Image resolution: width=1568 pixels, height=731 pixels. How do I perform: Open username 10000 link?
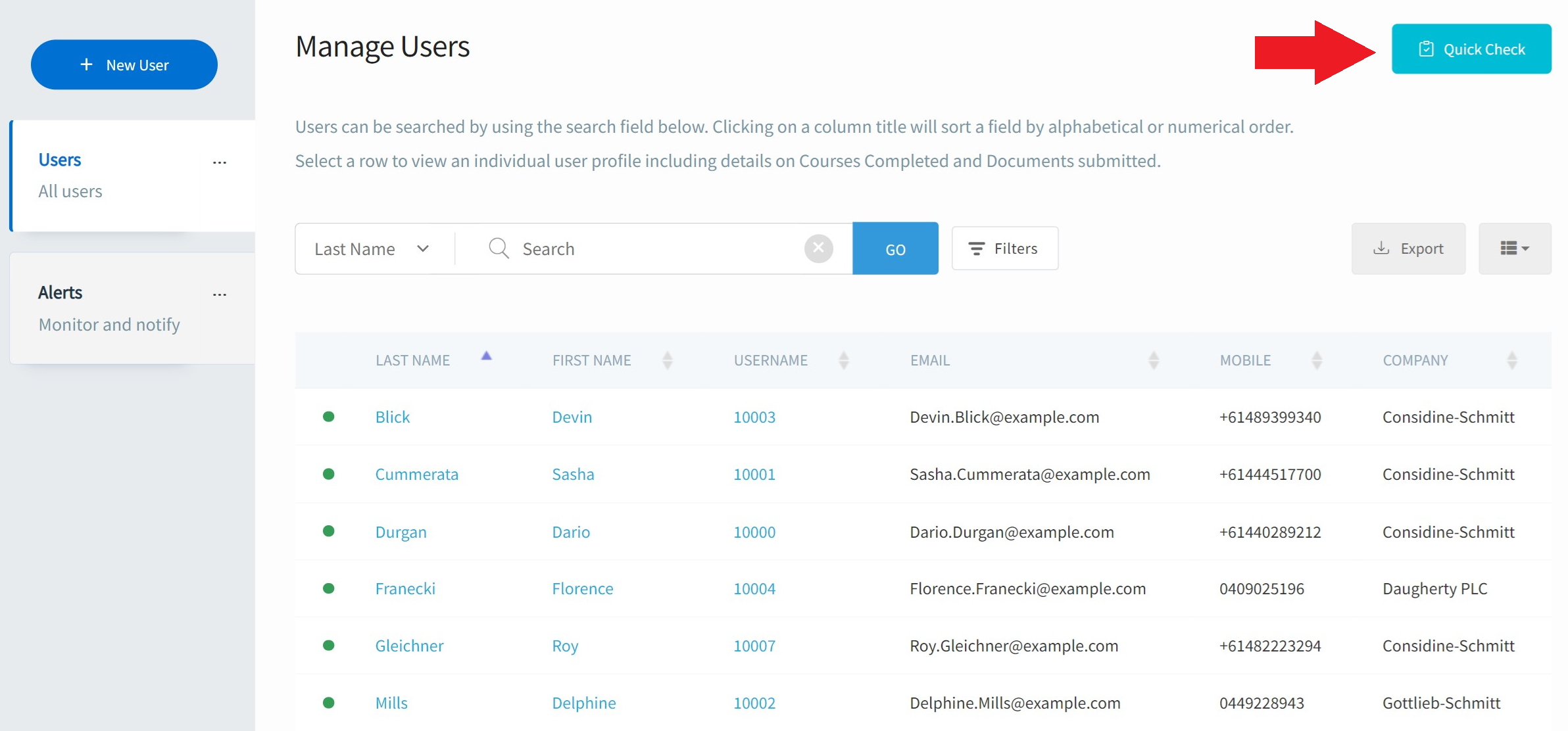754,532
